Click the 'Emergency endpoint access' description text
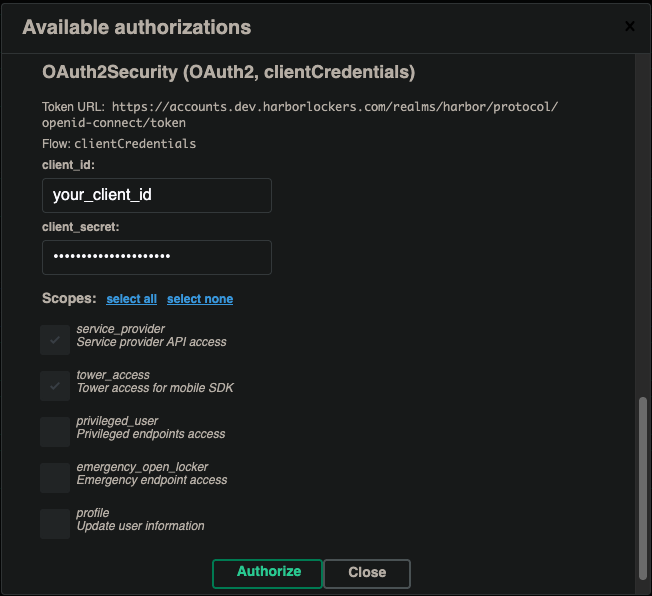The width and height of the screenshot is (652, 596). click(152, 480)
